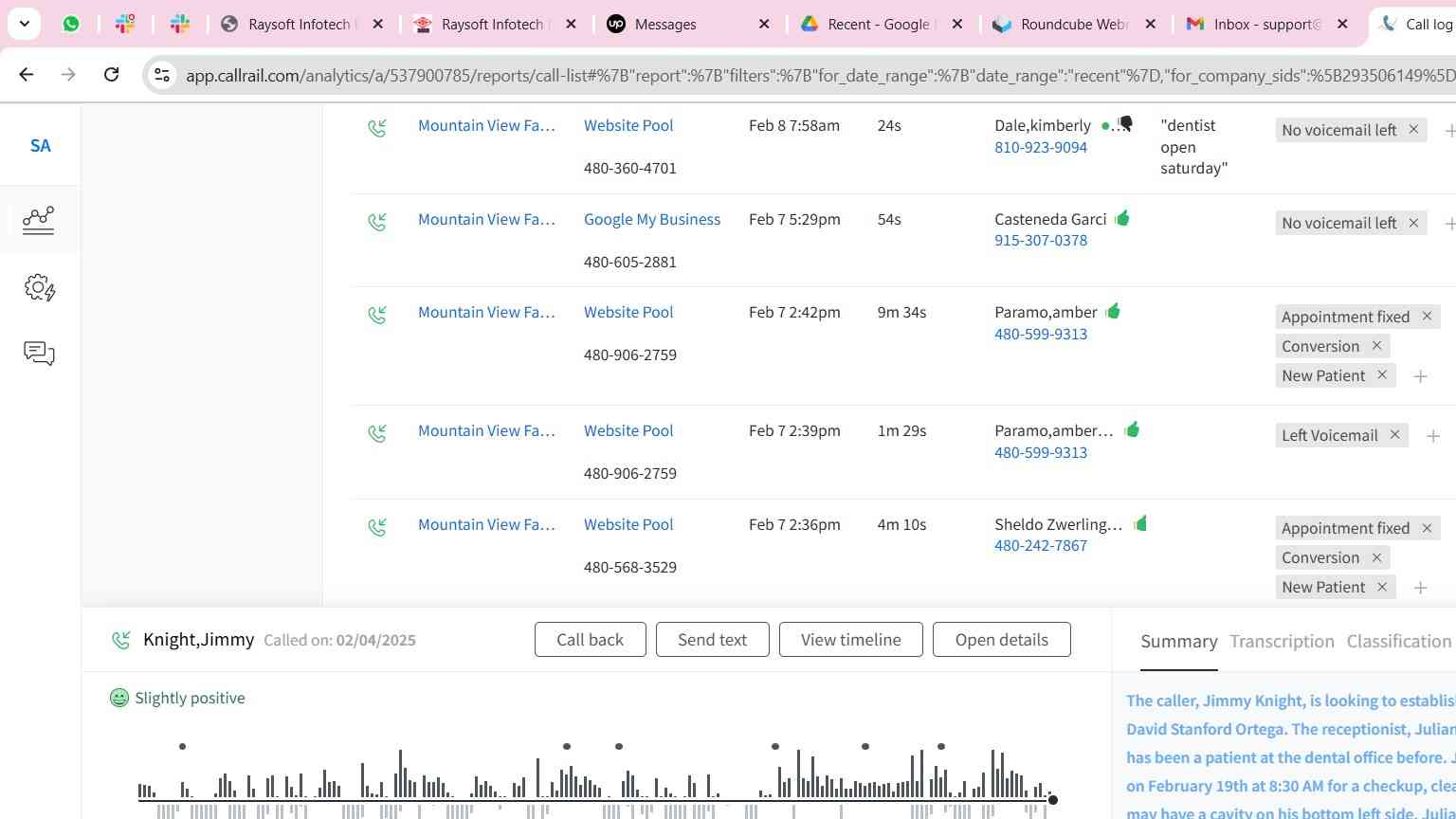
Task: Reload the CallRail page
Action: [x=111, y=74]
